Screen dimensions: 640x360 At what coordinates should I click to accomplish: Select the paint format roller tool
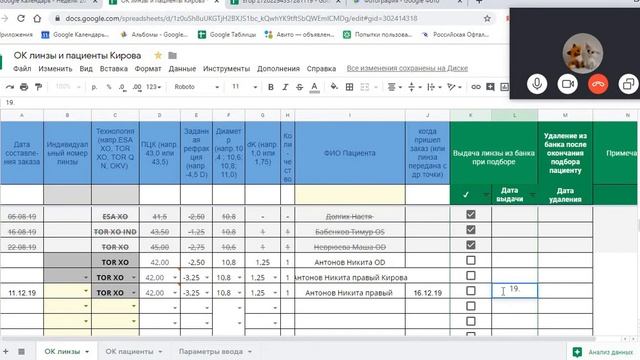[x=38, y=87]
